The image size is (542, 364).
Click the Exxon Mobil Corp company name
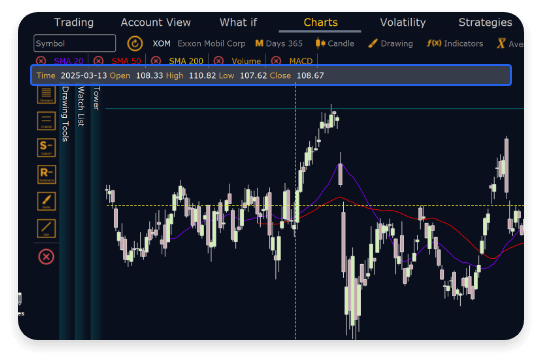tap(211, 44)
